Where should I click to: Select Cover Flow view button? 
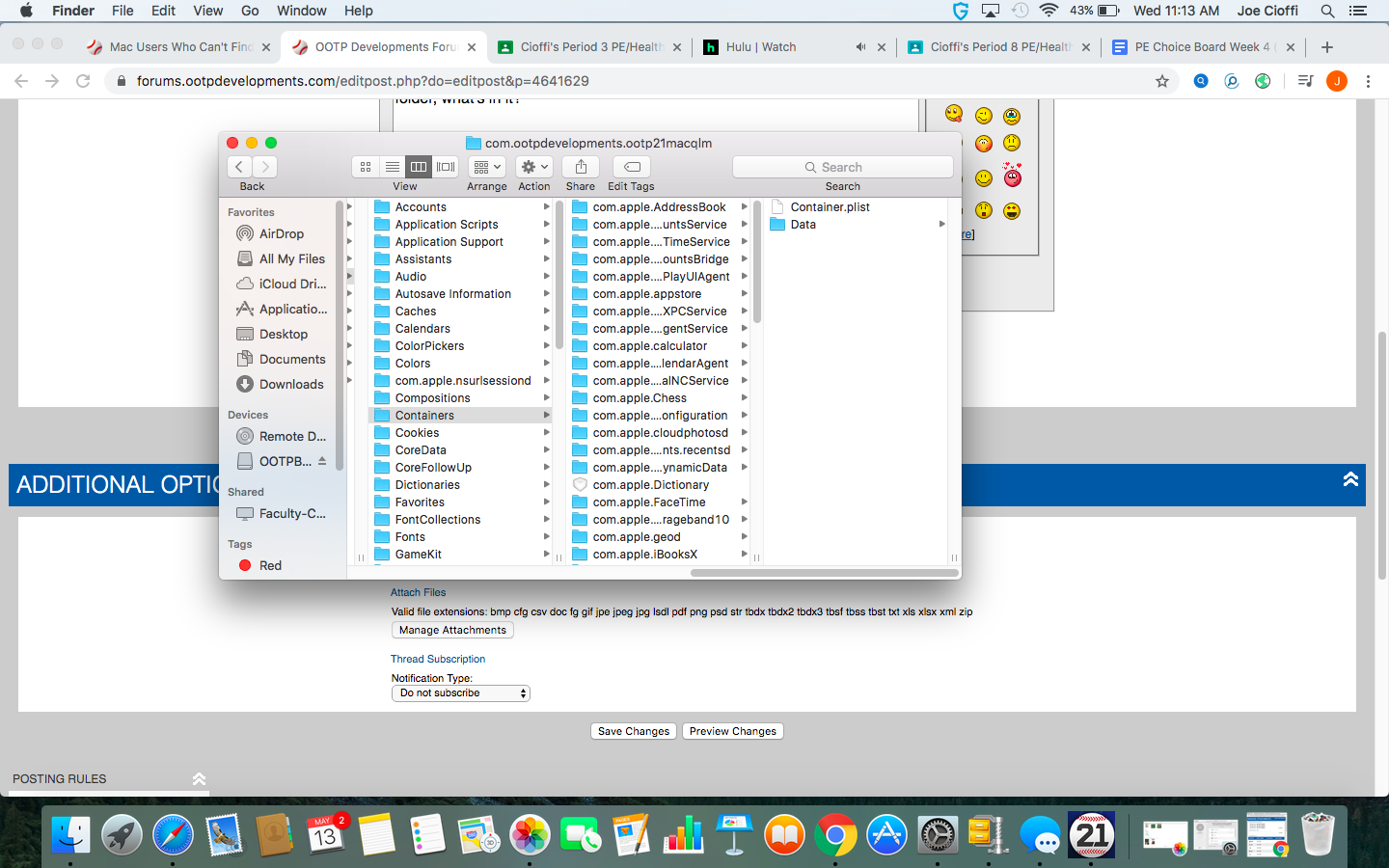pyautogui.click(x=446, y=167)
